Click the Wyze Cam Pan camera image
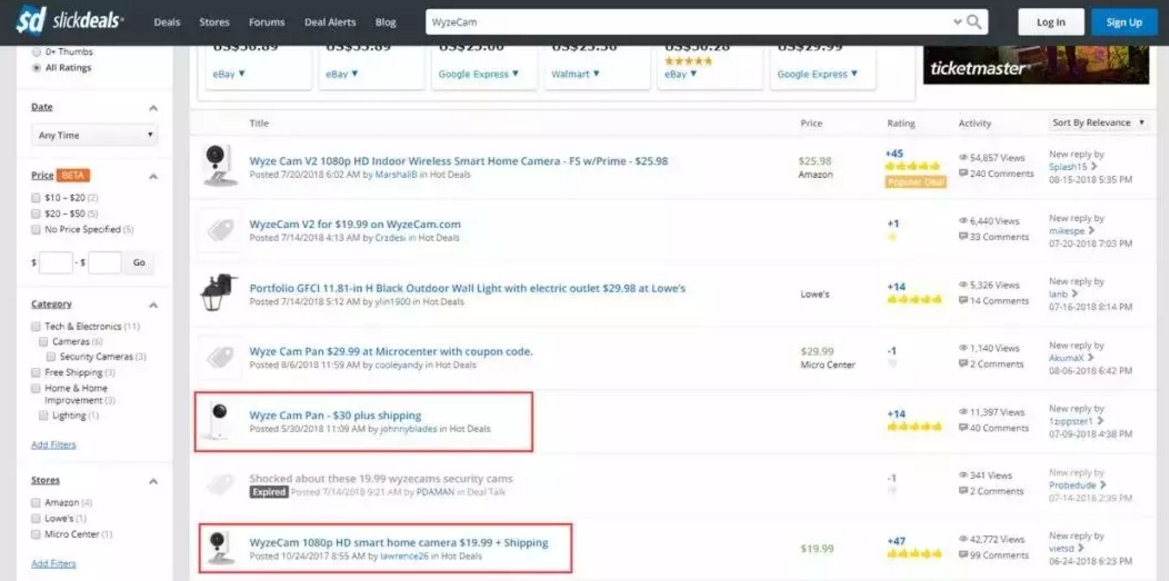Screen dimensions: 1169x581 point(219,421)
